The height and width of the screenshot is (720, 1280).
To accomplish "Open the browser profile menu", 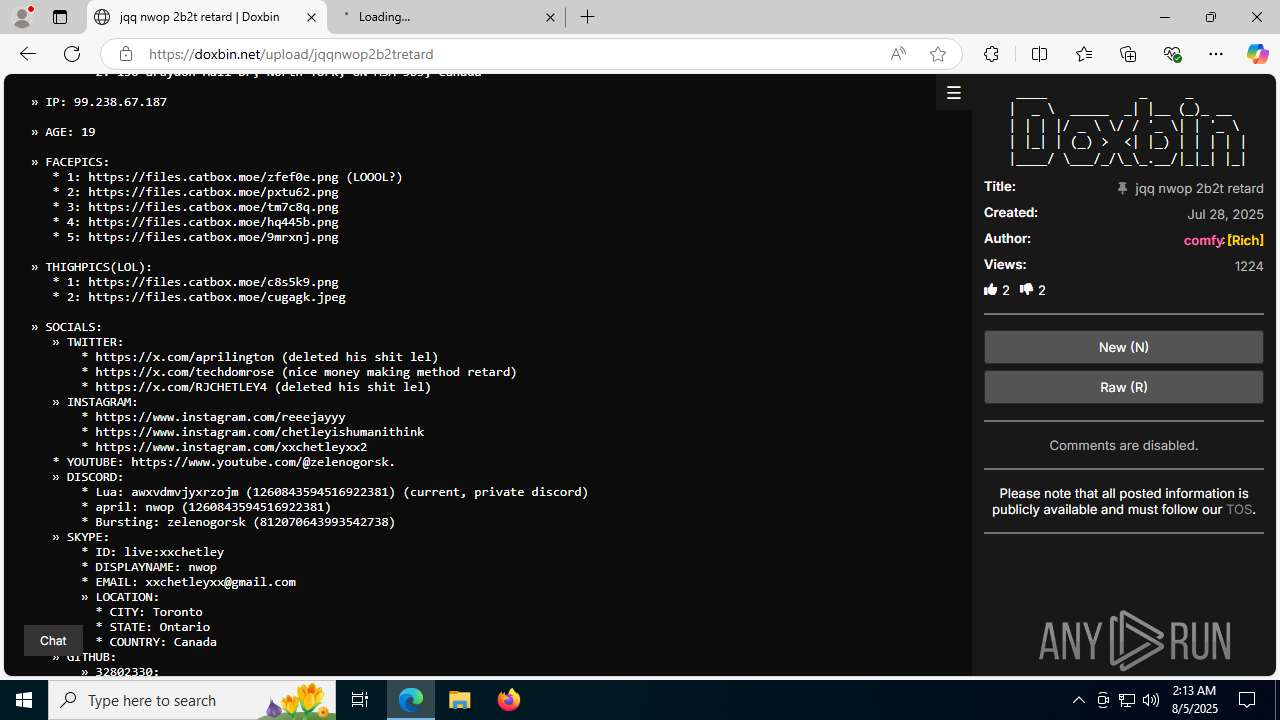I will coord(22,17).
